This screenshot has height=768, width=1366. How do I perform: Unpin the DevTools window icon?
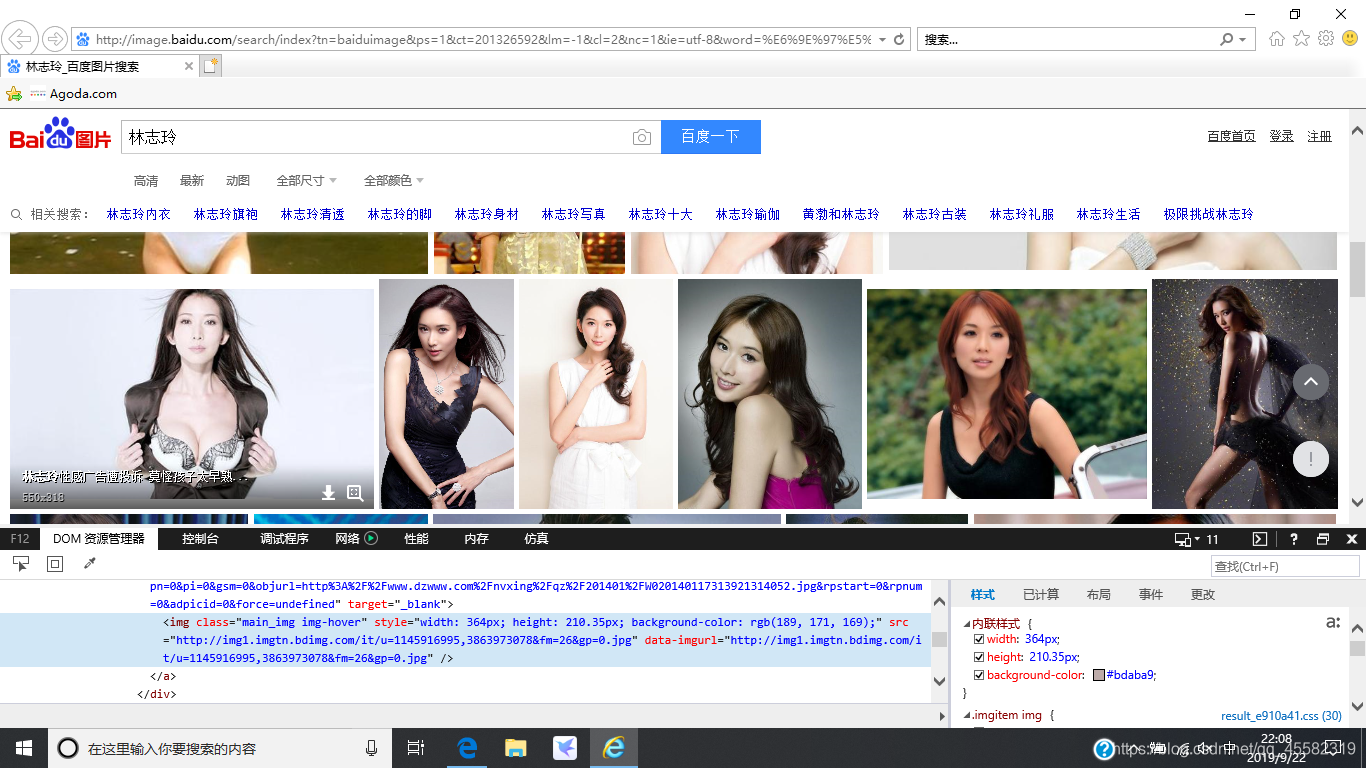coord(1323,539)
